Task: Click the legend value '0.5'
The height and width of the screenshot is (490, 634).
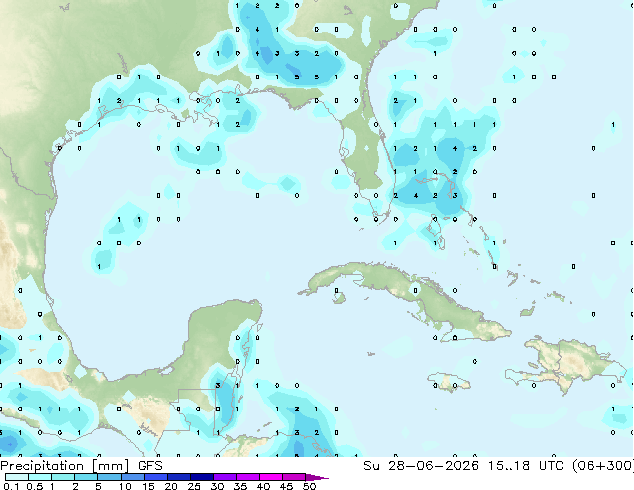Action: pos(34,486)
